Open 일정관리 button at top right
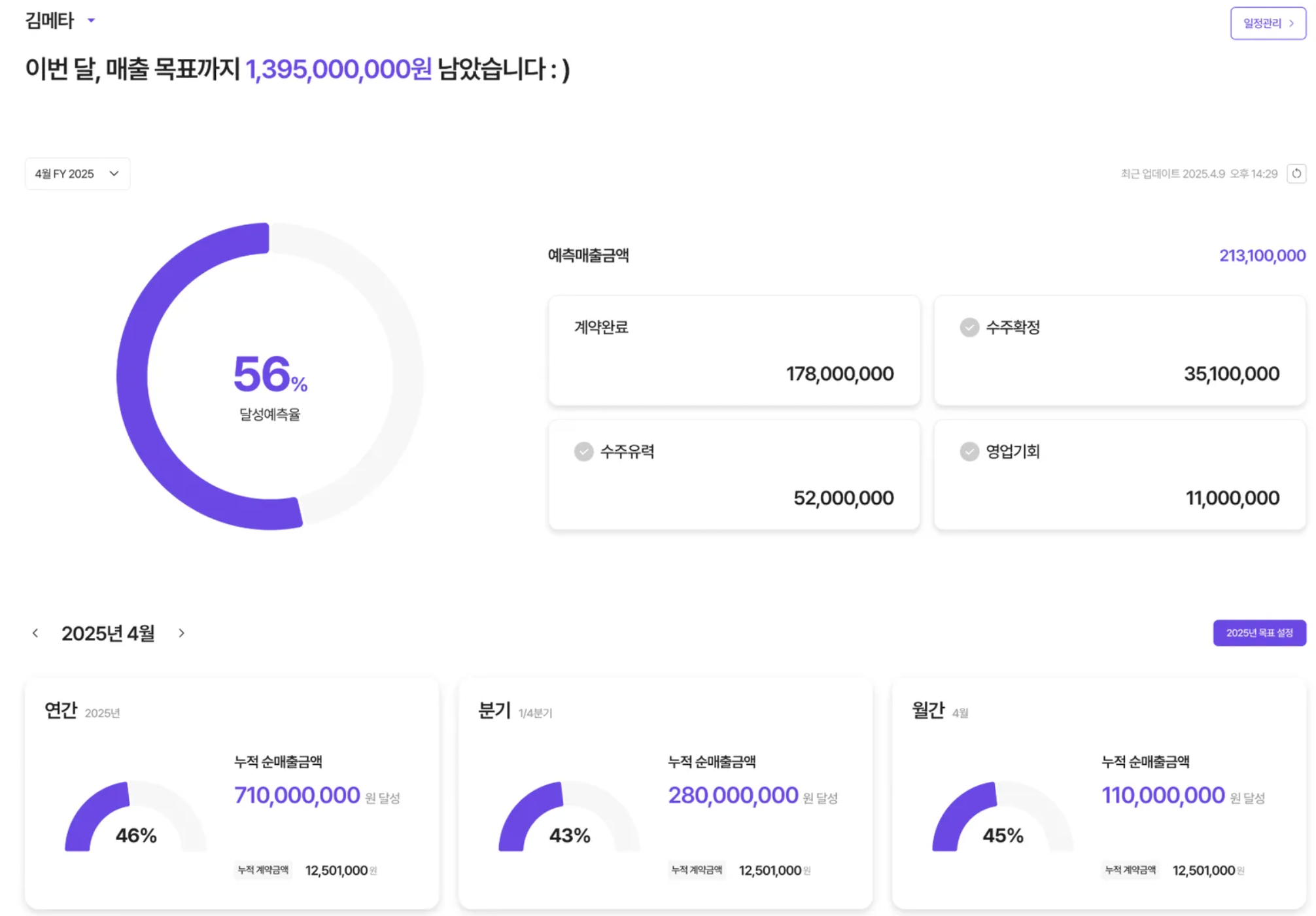The width and height of the screenshot is (1316, 916). coord(1267,24)
